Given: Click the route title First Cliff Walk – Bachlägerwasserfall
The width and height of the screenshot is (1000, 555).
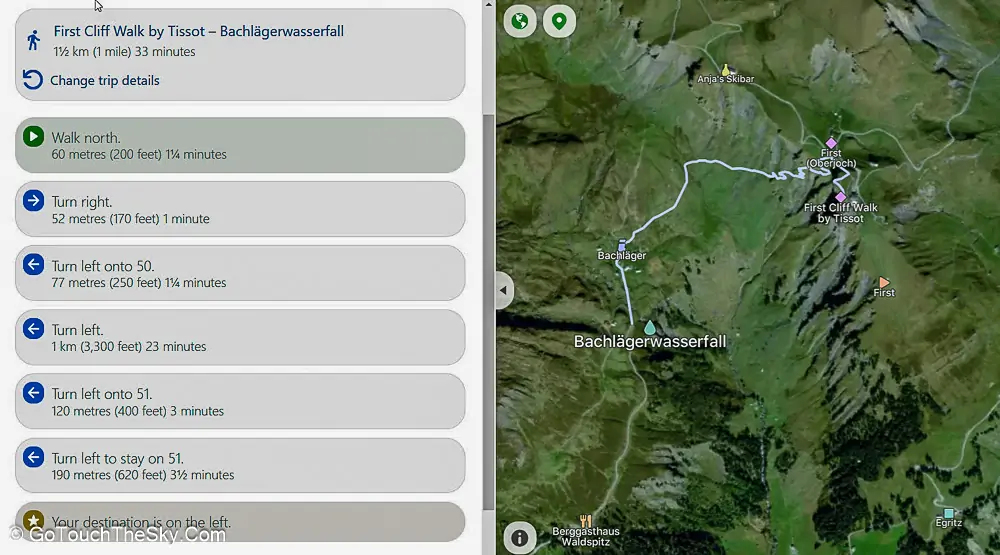Looking at the screenshot, I should [x=198, y=31].
